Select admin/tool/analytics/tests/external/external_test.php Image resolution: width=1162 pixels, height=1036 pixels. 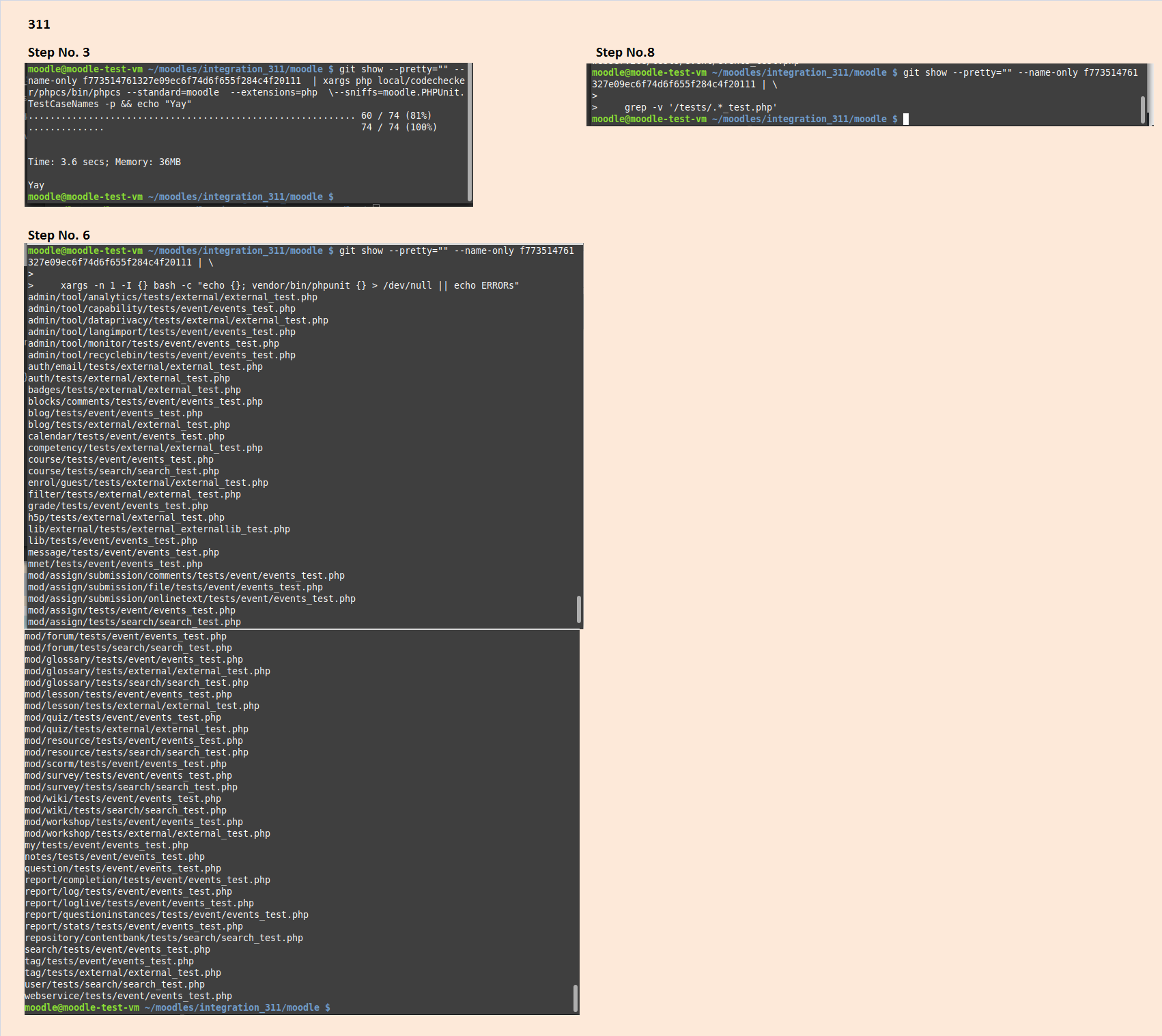[173, 298]
